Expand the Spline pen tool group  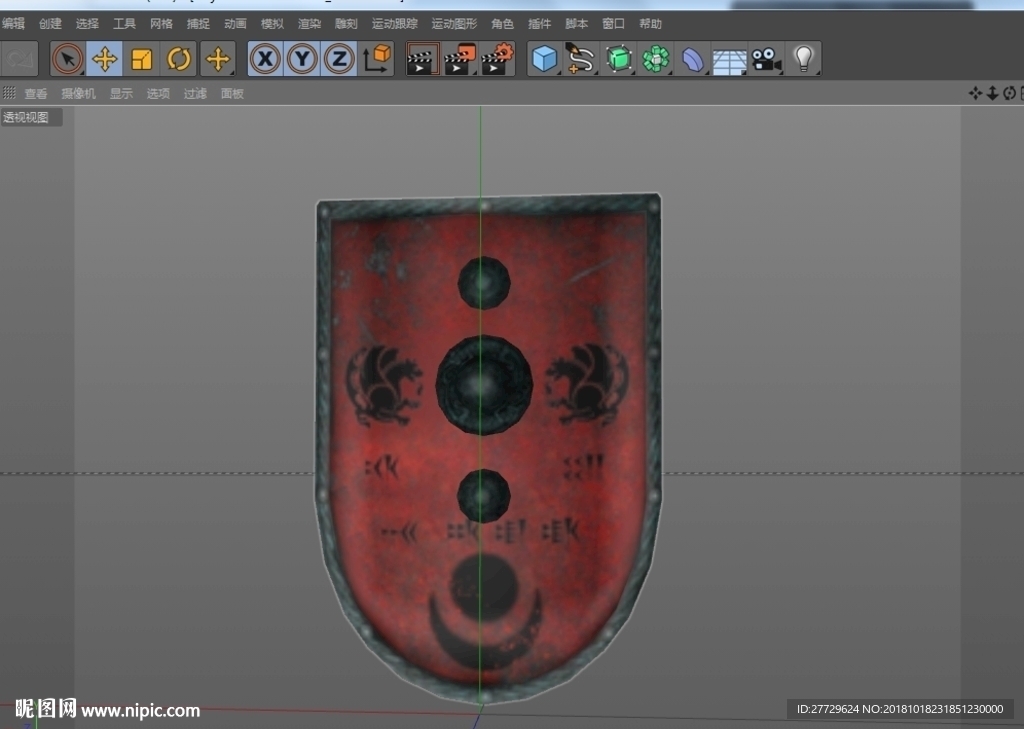[581, 59]
